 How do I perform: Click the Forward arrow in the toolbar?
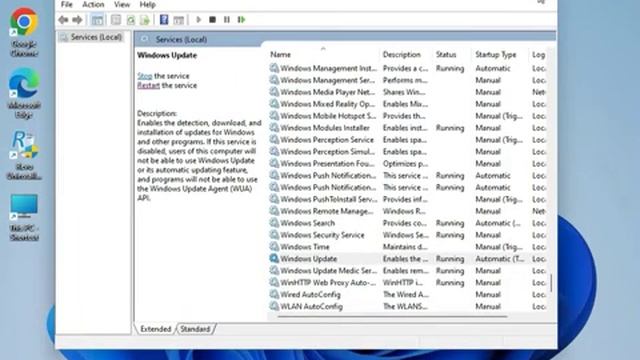point(77,20)
